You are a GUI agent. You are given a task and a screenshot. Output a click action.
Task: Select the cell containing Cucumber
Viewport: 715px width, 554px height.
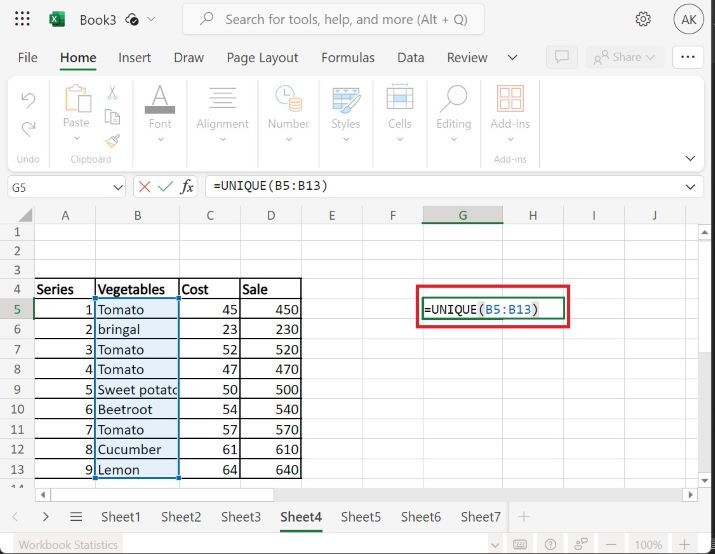[137, 449]
